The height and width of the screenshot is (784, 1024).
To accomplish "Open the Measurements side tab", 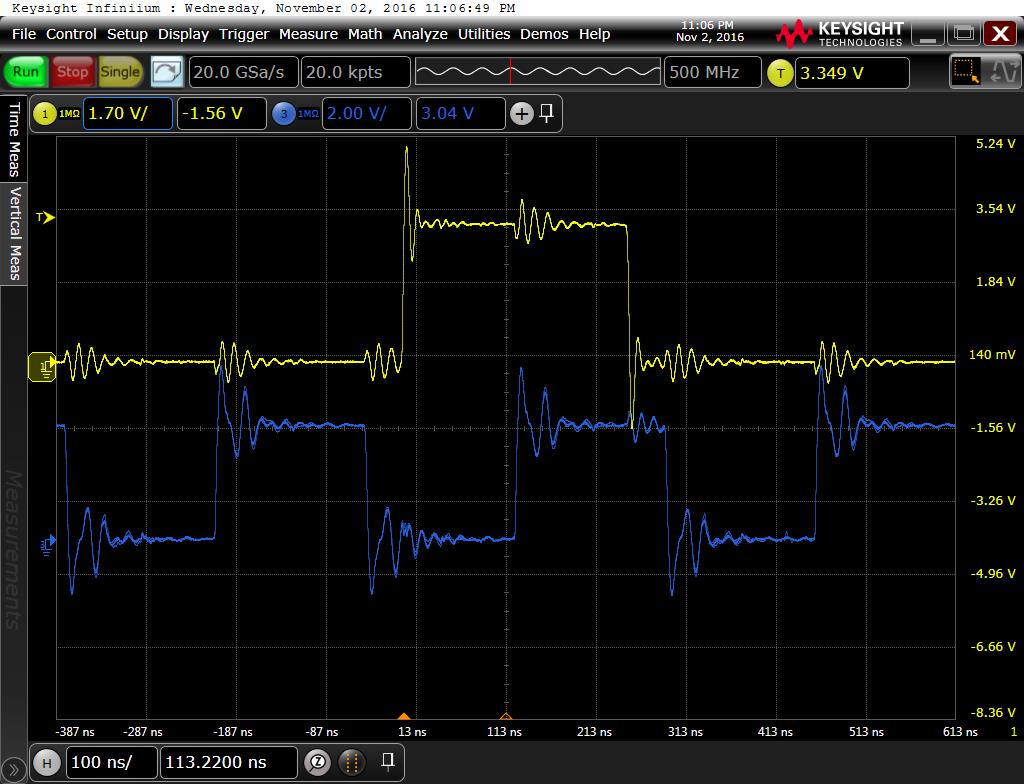I will [13, 550].
